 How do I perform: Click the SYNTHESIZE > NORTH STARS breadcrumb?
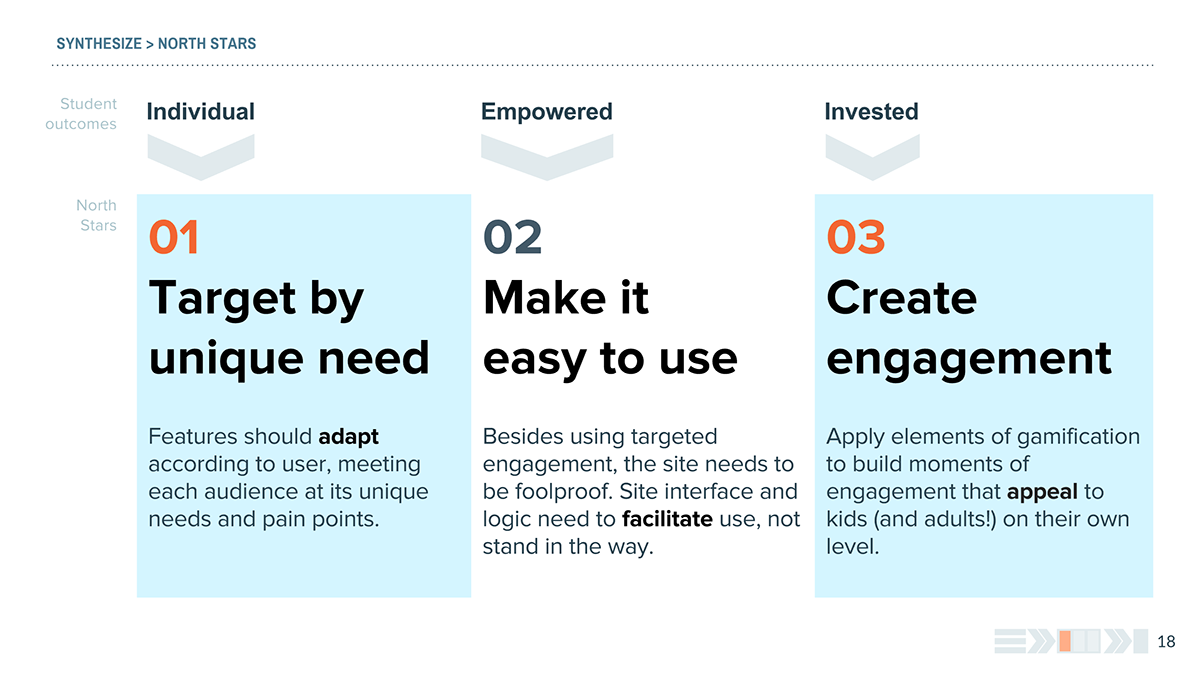coord(156,44)
